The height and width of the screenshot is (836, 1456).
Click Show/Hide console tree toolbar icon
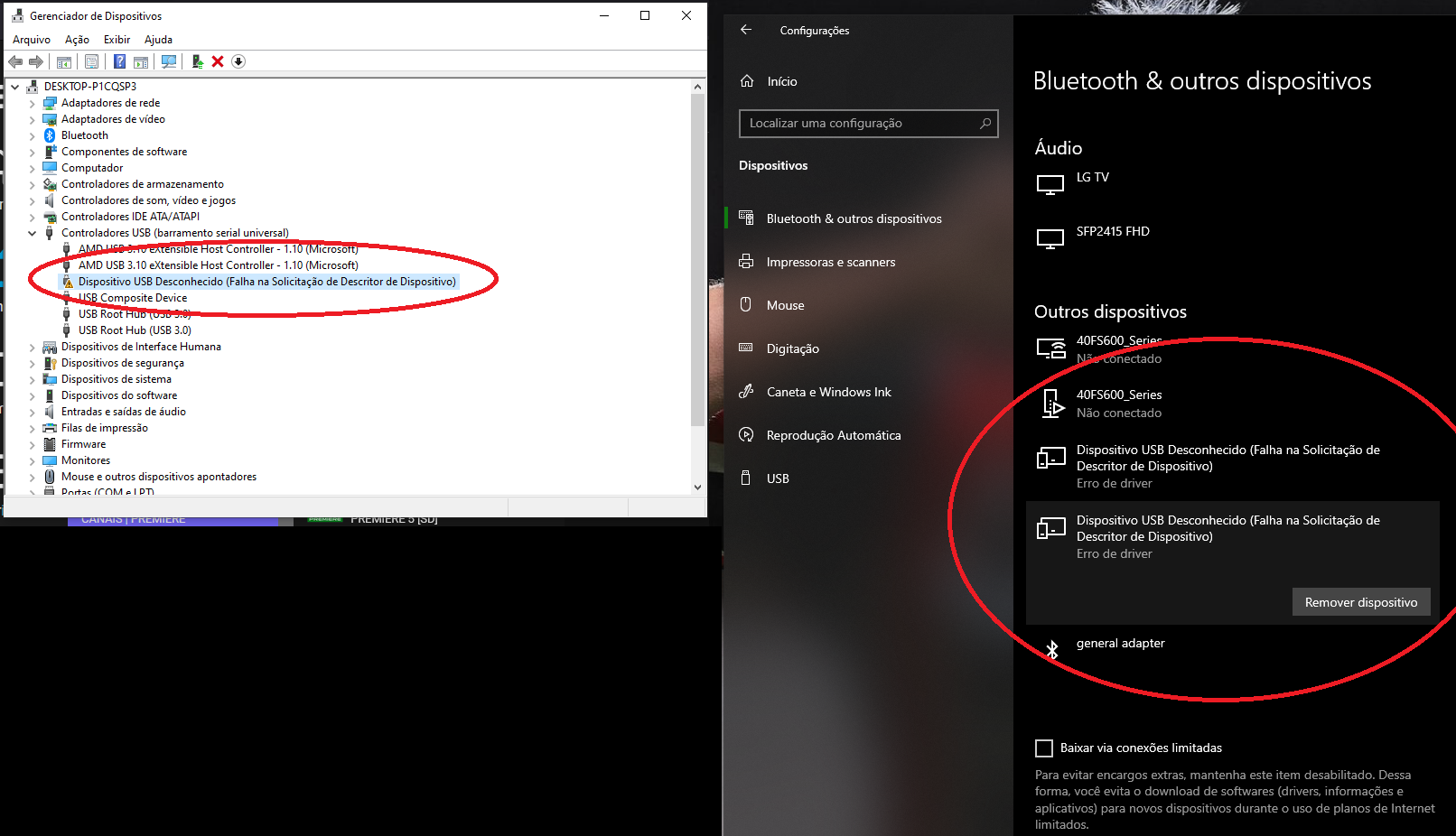tap(64, 61)
